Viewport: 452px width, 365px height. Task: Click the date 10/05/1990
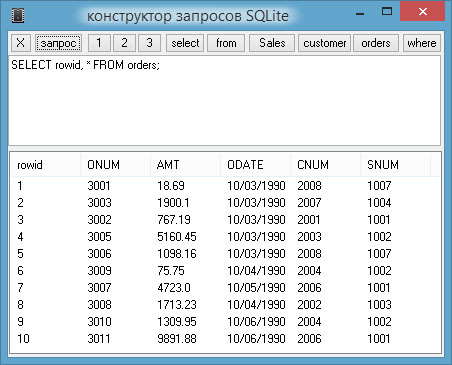tap(256, 288)
